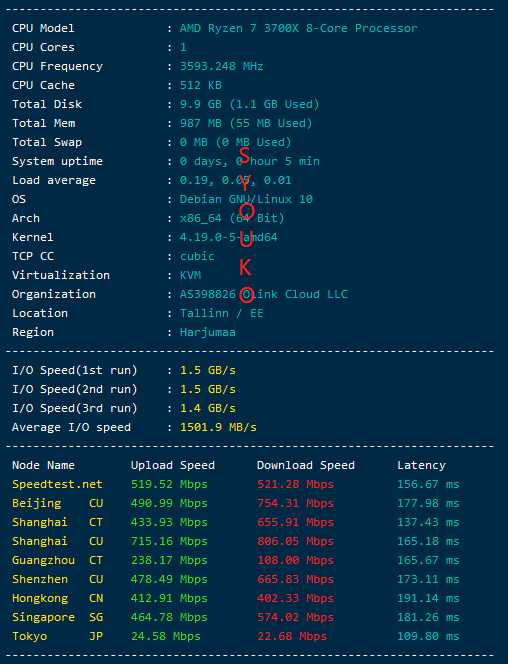Select the 3593.248 MHz frequency value
The width and height of the screenshot is (508, 664).
(221, 66)
